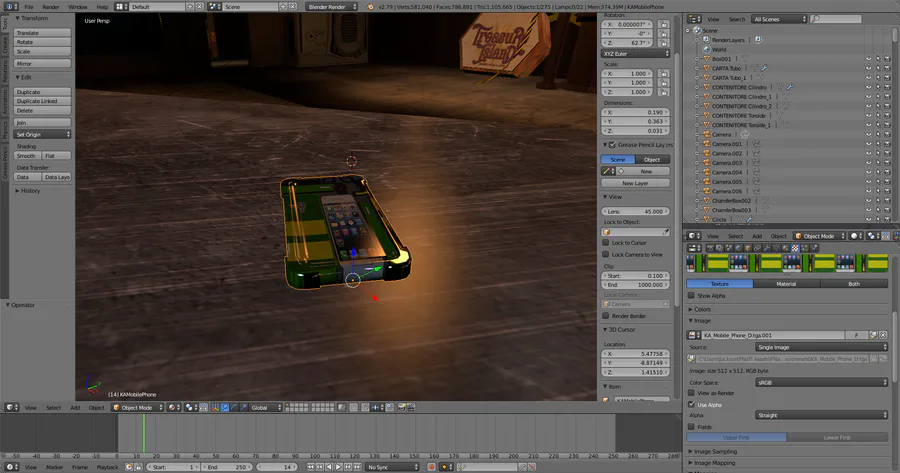
Task: Click the eyedropper in Lock to Object field
Action: pyautogui.click(x=666, y=232)
